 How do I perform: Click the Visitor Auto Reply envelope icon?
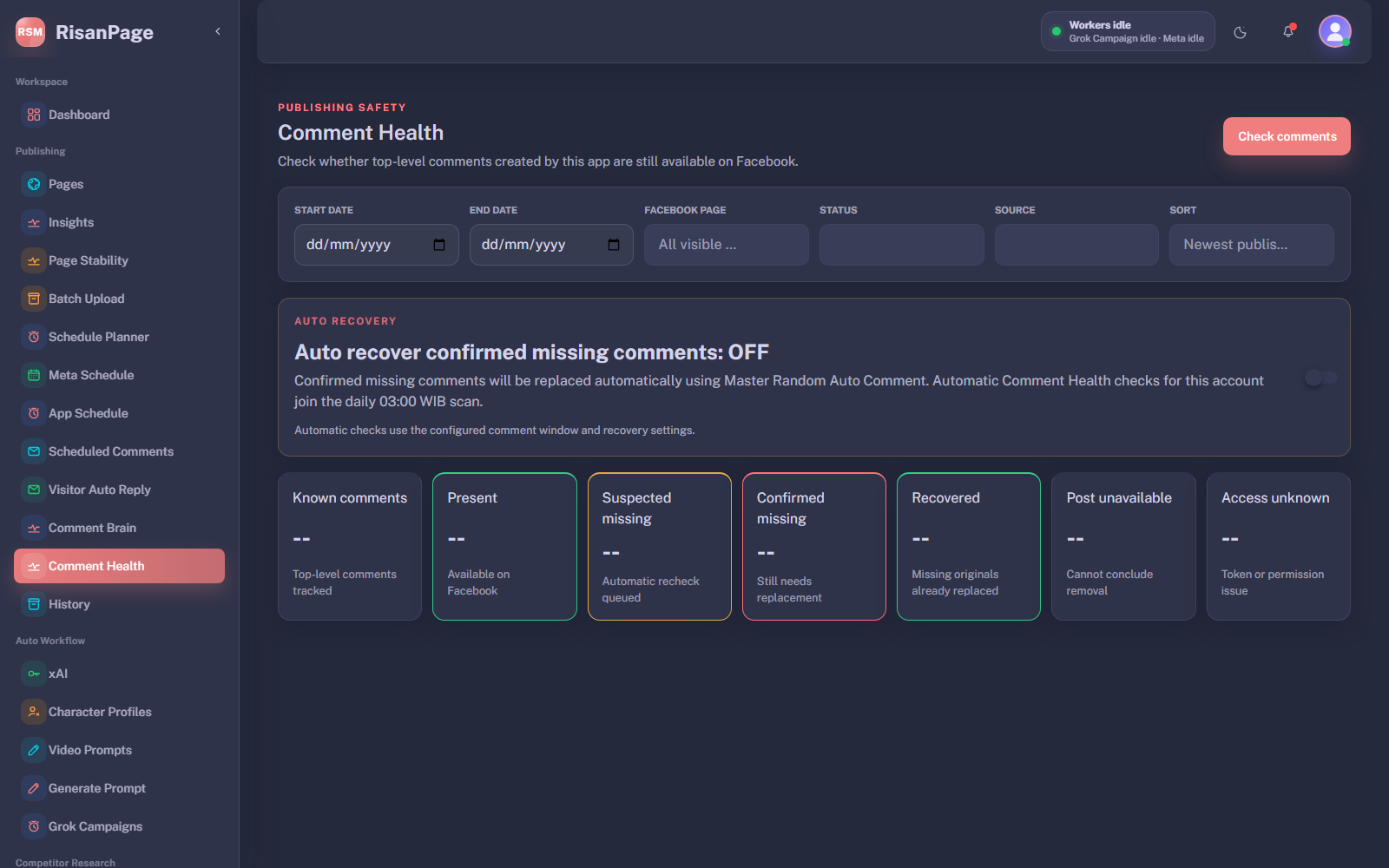[34, 490]
